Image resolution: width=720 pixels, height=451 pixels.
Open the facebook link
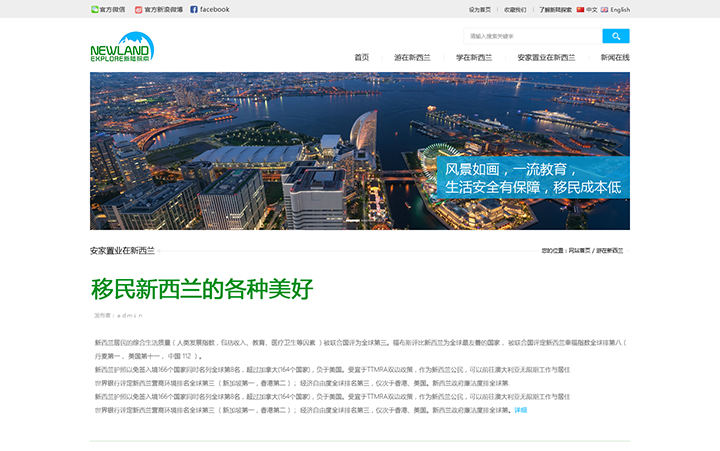click(214, 9)
